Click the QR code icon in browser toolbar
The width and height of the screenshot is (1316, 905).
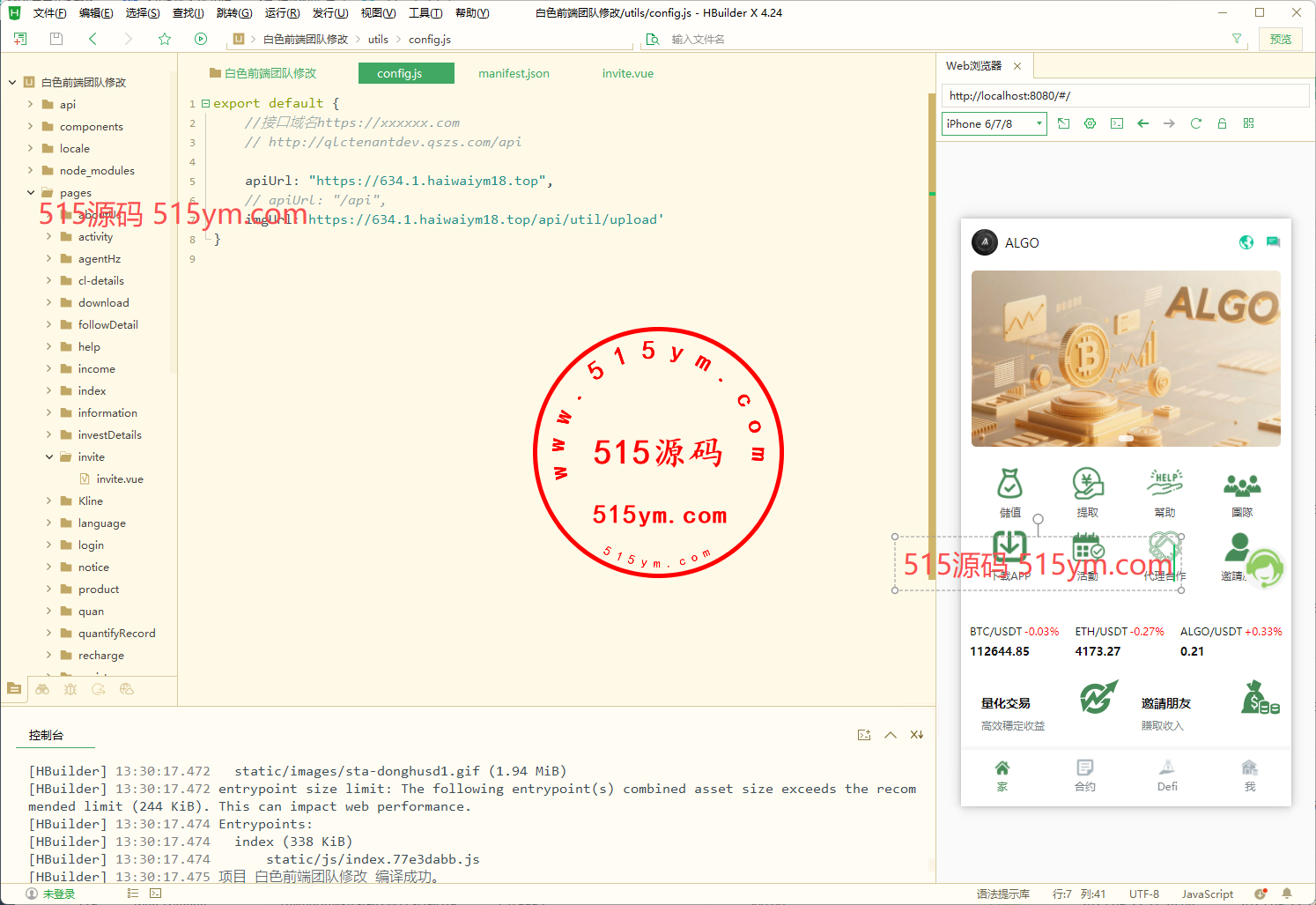pyautogui.click(x=1248, y=123)
